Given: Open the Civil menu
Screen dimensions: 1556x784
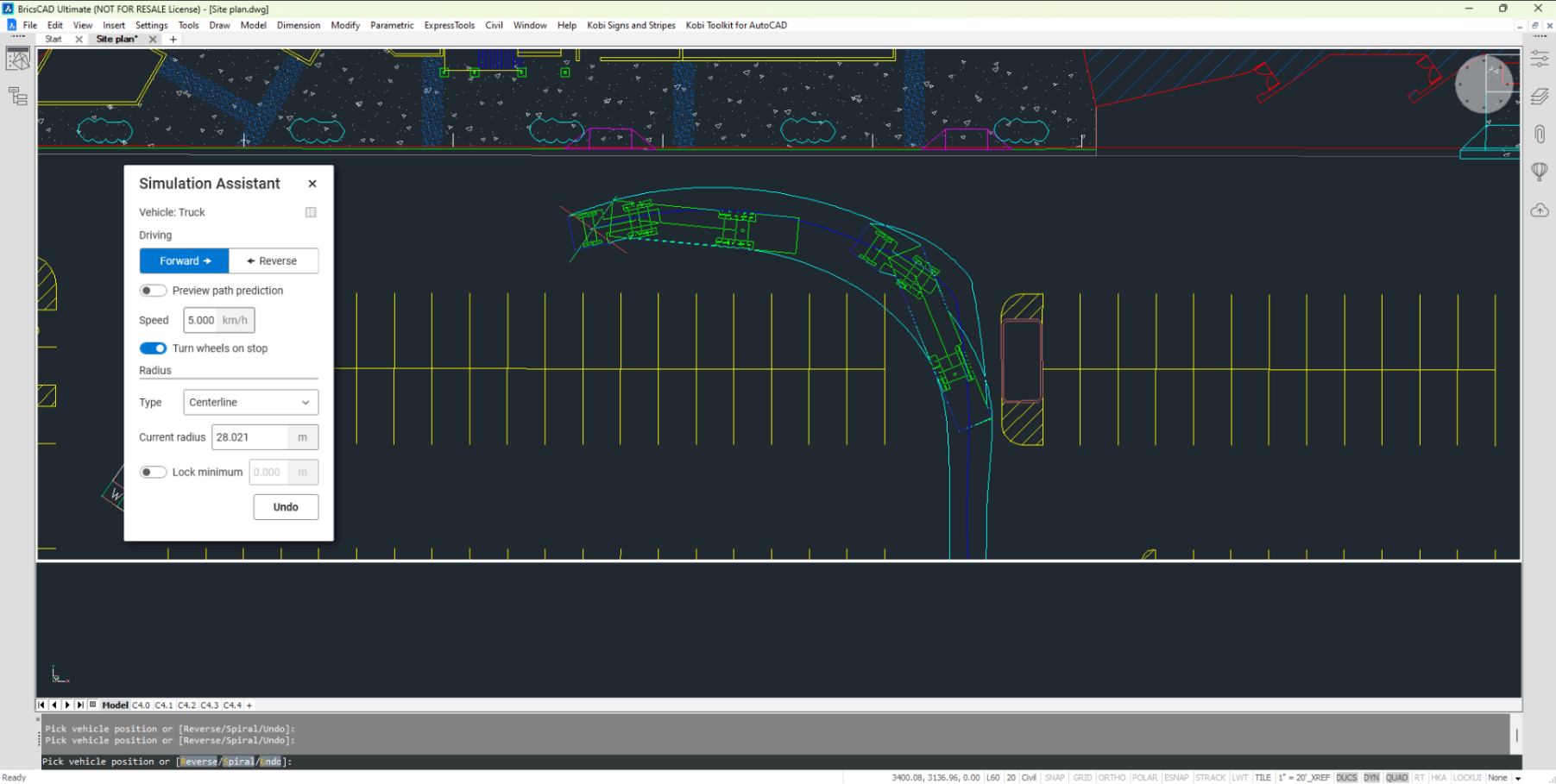Looking at the screenshot, I should tap(494, 25).
